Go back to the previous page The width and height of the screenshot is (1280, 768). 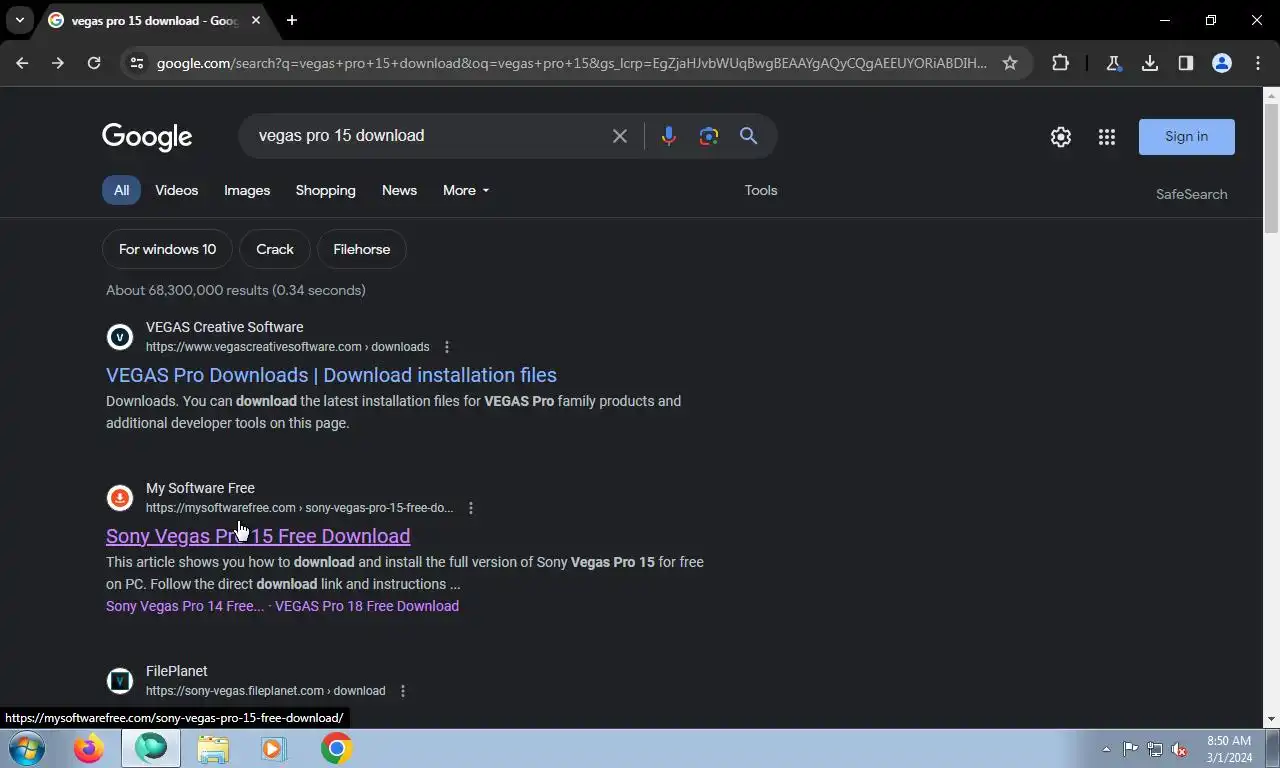point(22,63)
